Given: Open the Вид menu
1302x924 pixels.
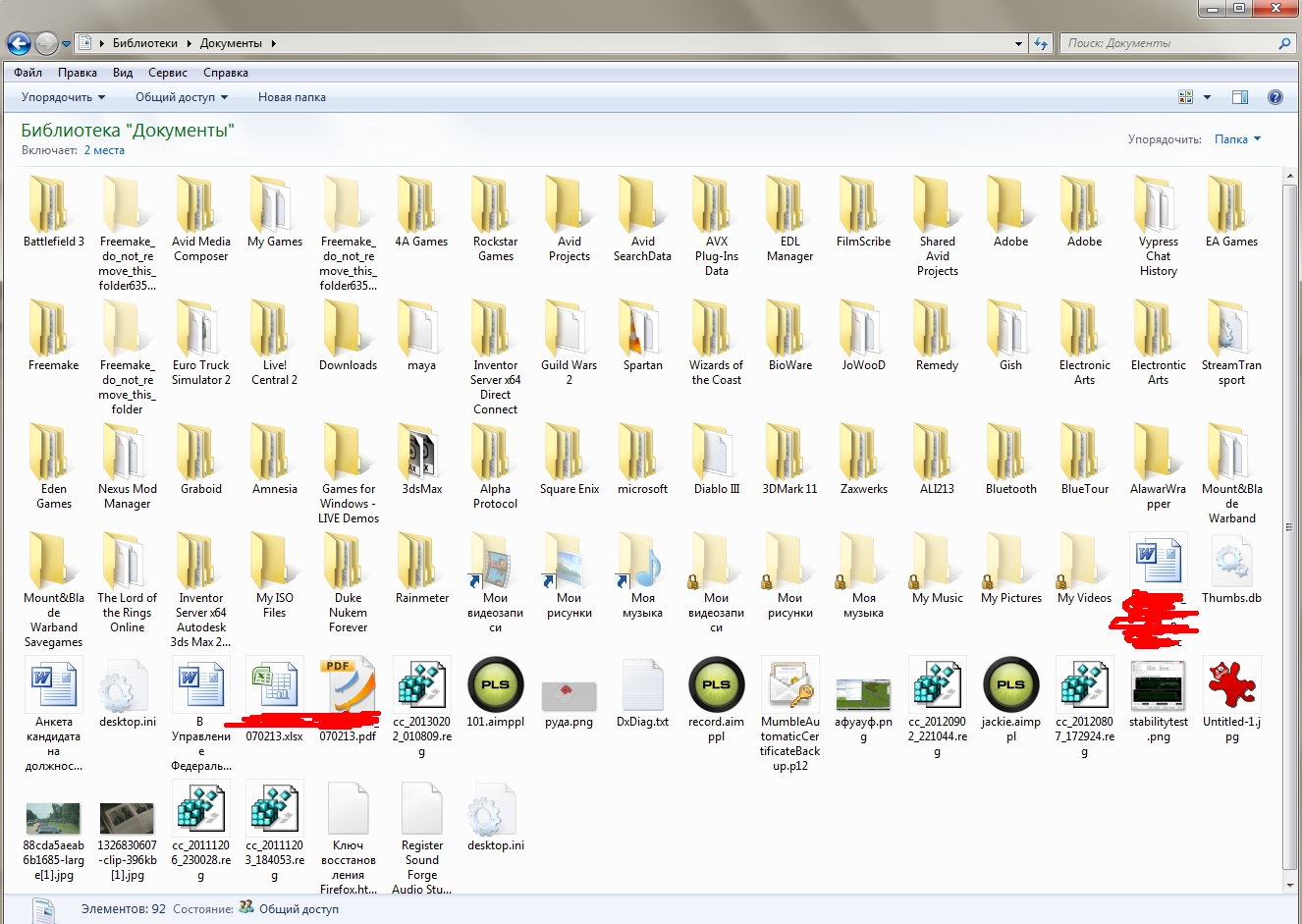Looking at the screenshot, I should 123,73.
